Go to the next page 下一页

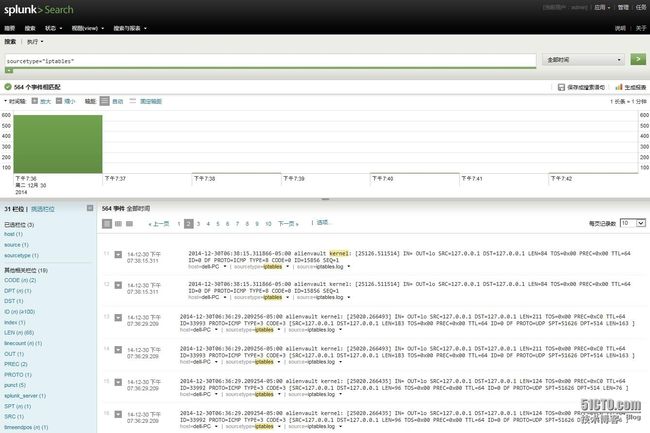288,224
